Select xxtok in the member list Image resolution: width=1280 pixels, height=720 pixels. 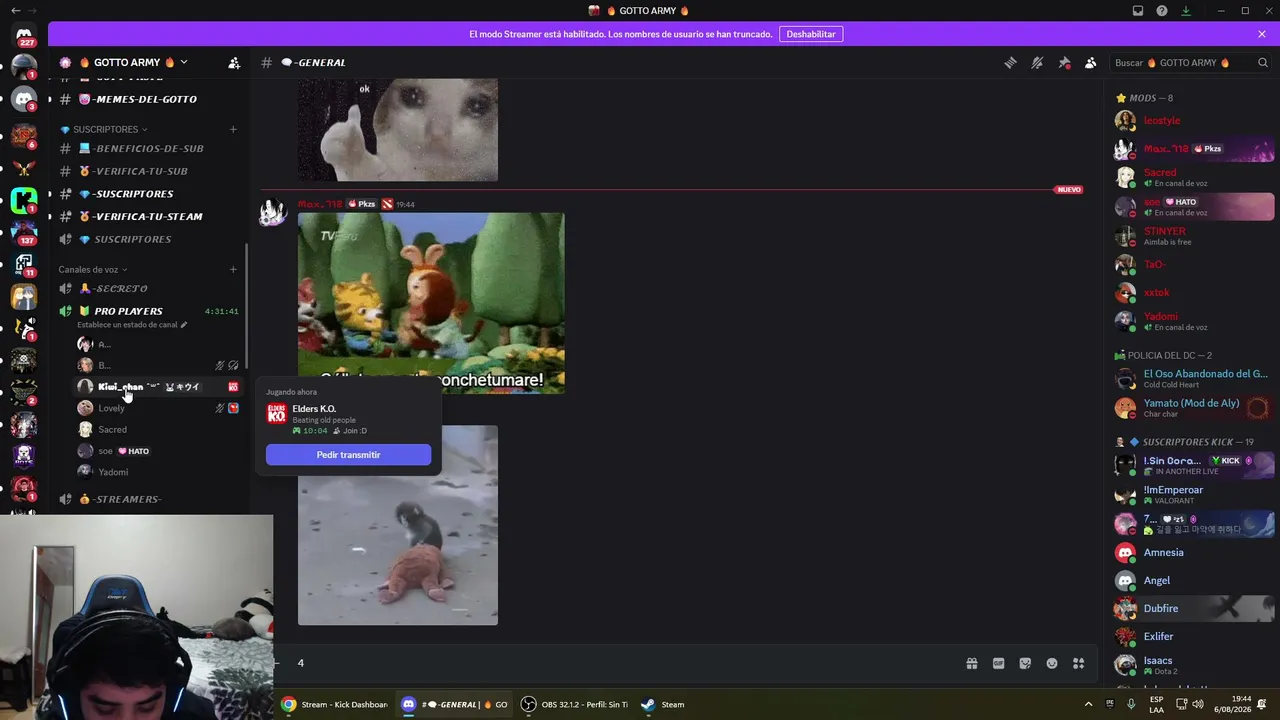click(1194, 293)
